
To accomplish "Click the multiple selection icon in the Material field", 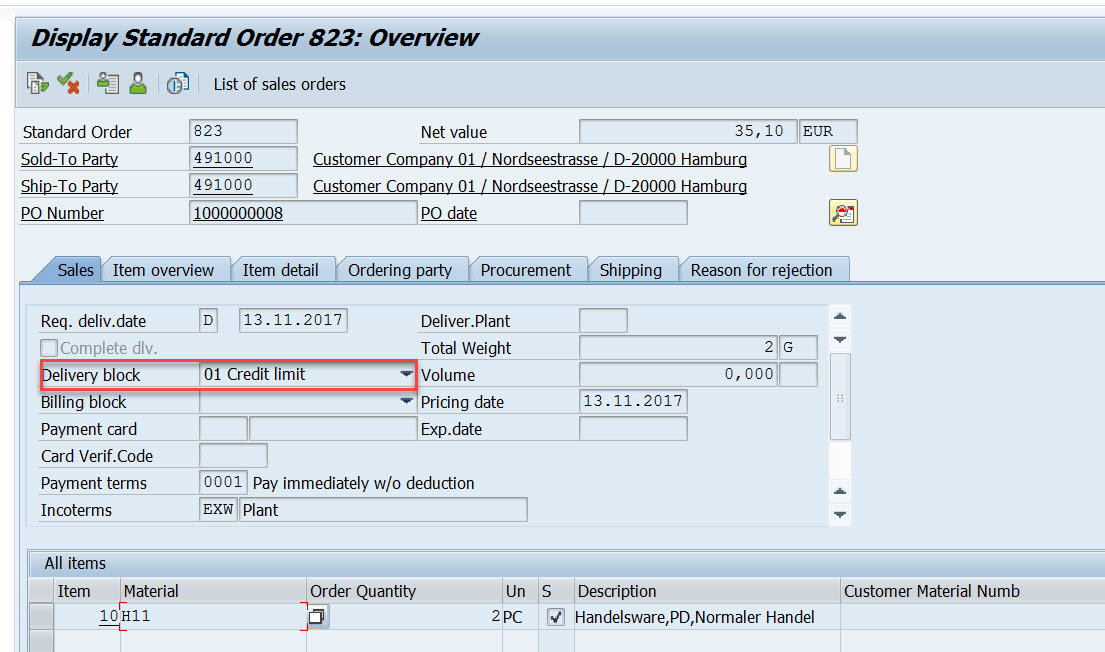I will [x=317, y=617].
